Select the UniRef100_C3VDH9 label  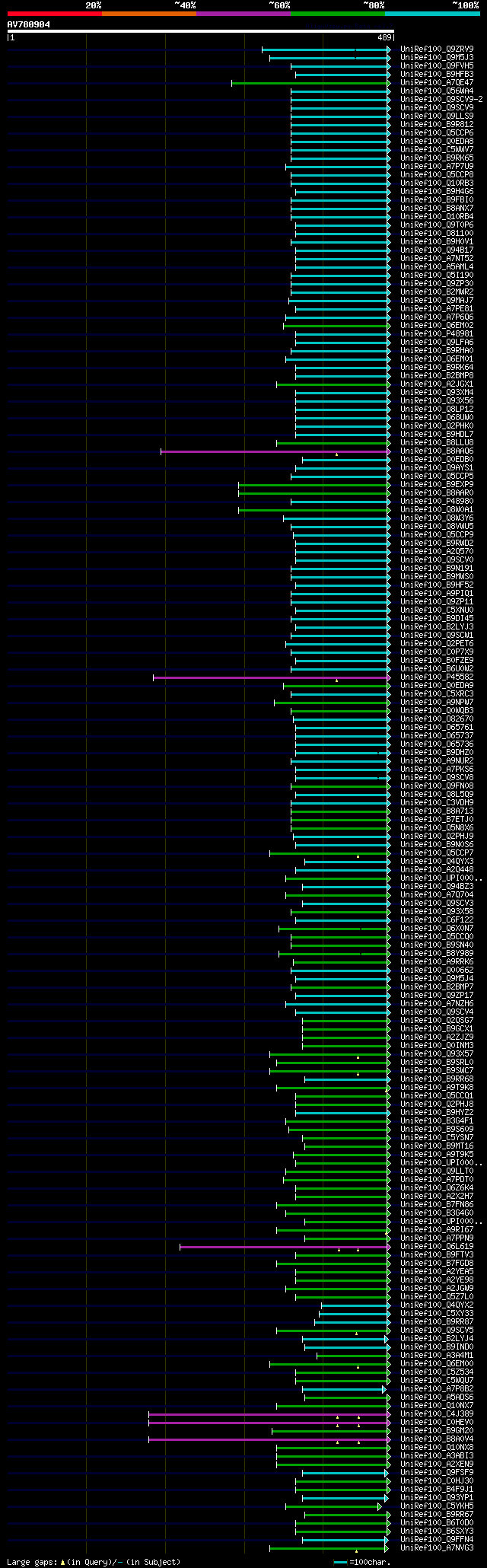click(x=437, y=802)
